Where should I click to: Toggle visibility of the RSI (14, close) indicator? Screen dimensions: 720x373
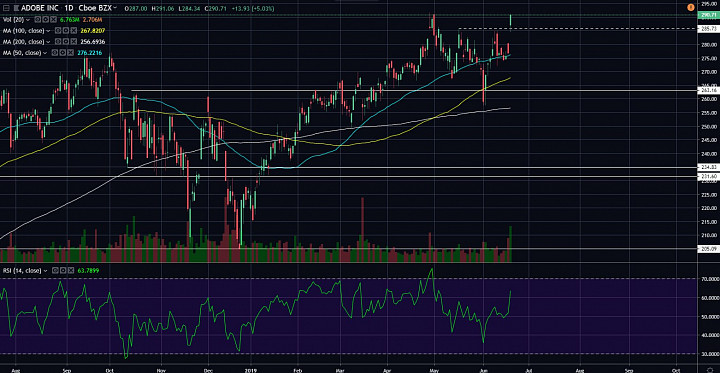[55, 271]
